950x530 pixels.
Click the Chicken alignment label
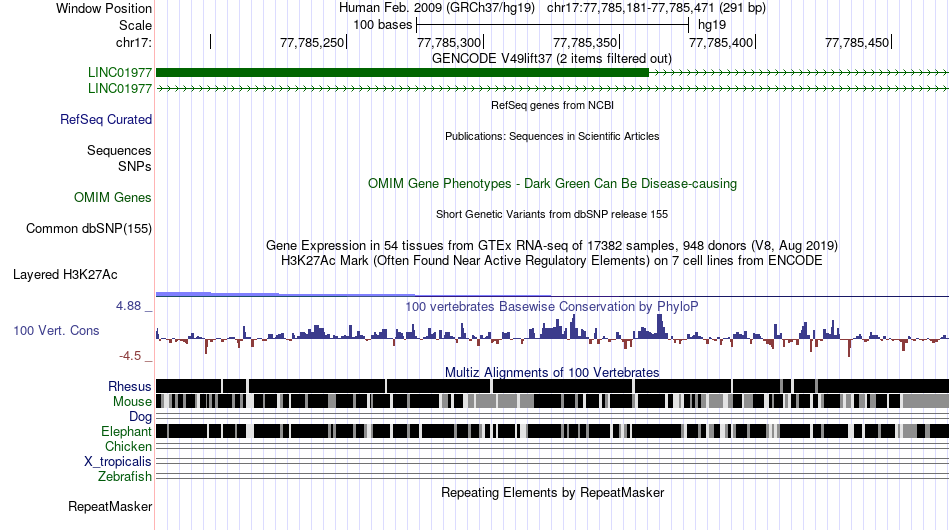[x=128, y=446]
